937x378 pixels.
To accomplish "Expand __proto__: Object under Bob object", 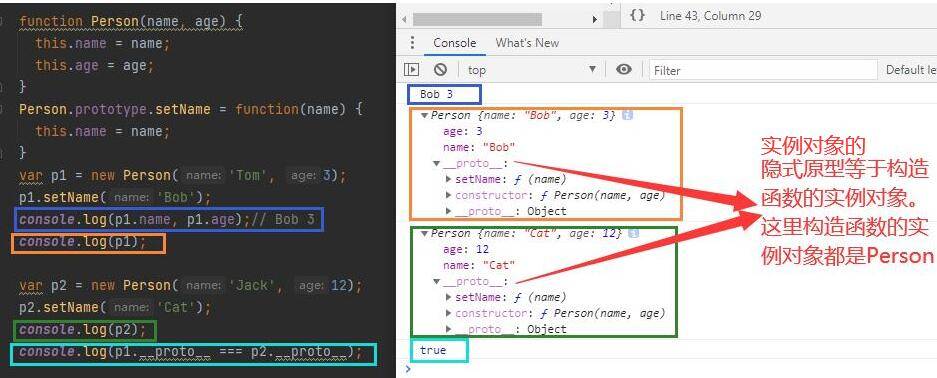I will [449, 211].
